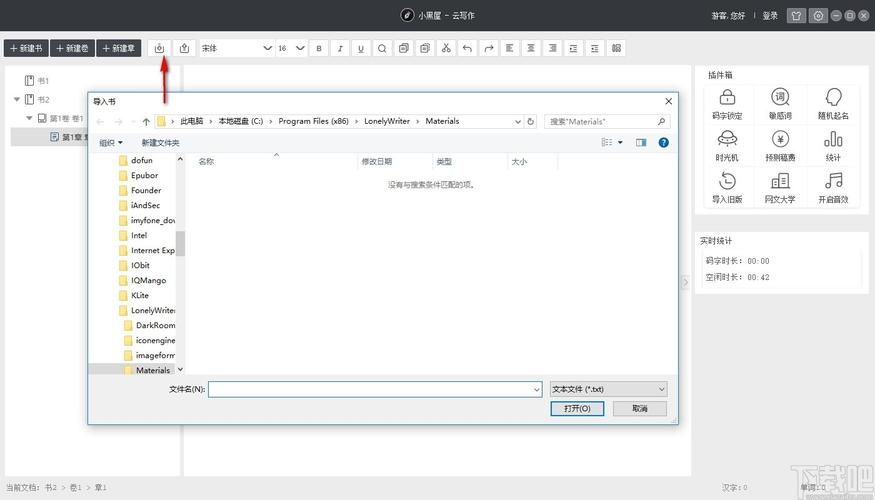Toggle bold formatting in toolbar

[319, 48]
